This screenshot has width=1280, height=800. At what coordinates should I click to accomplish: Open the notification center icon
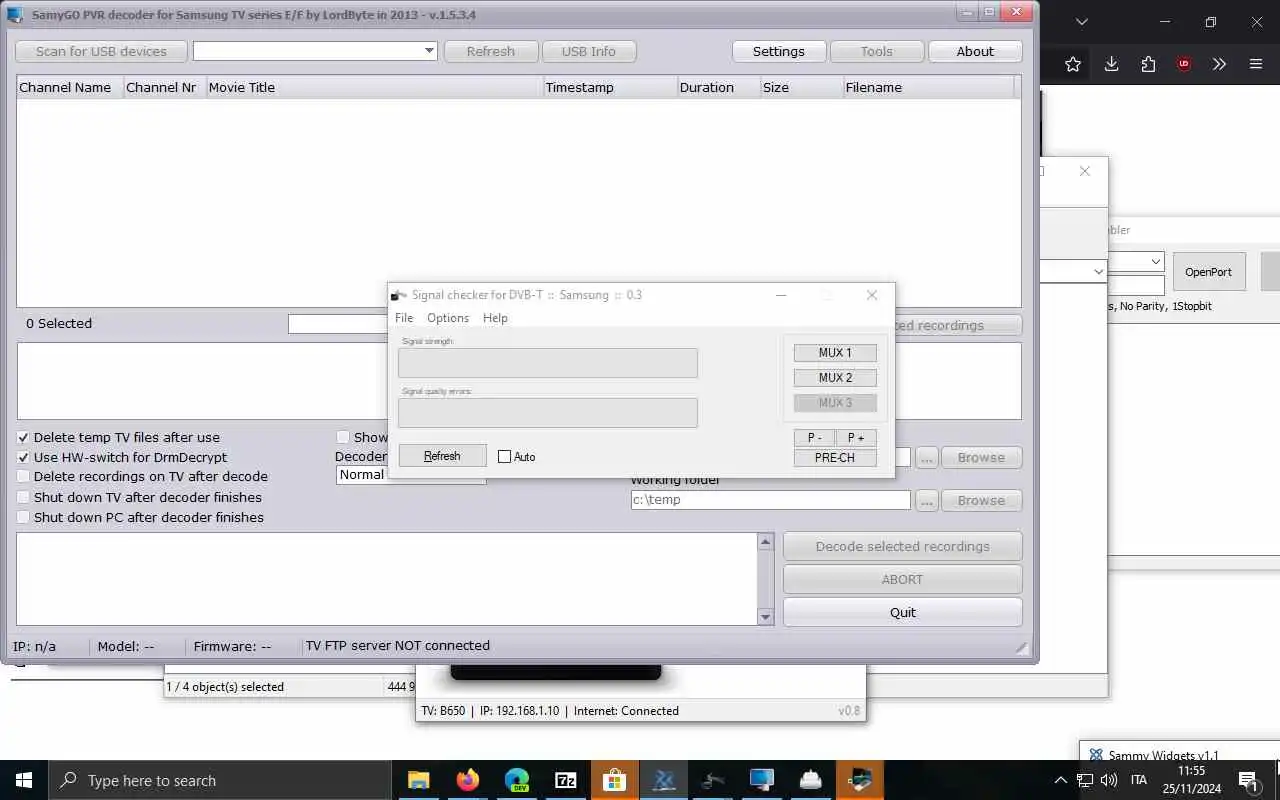[1249, 780]
